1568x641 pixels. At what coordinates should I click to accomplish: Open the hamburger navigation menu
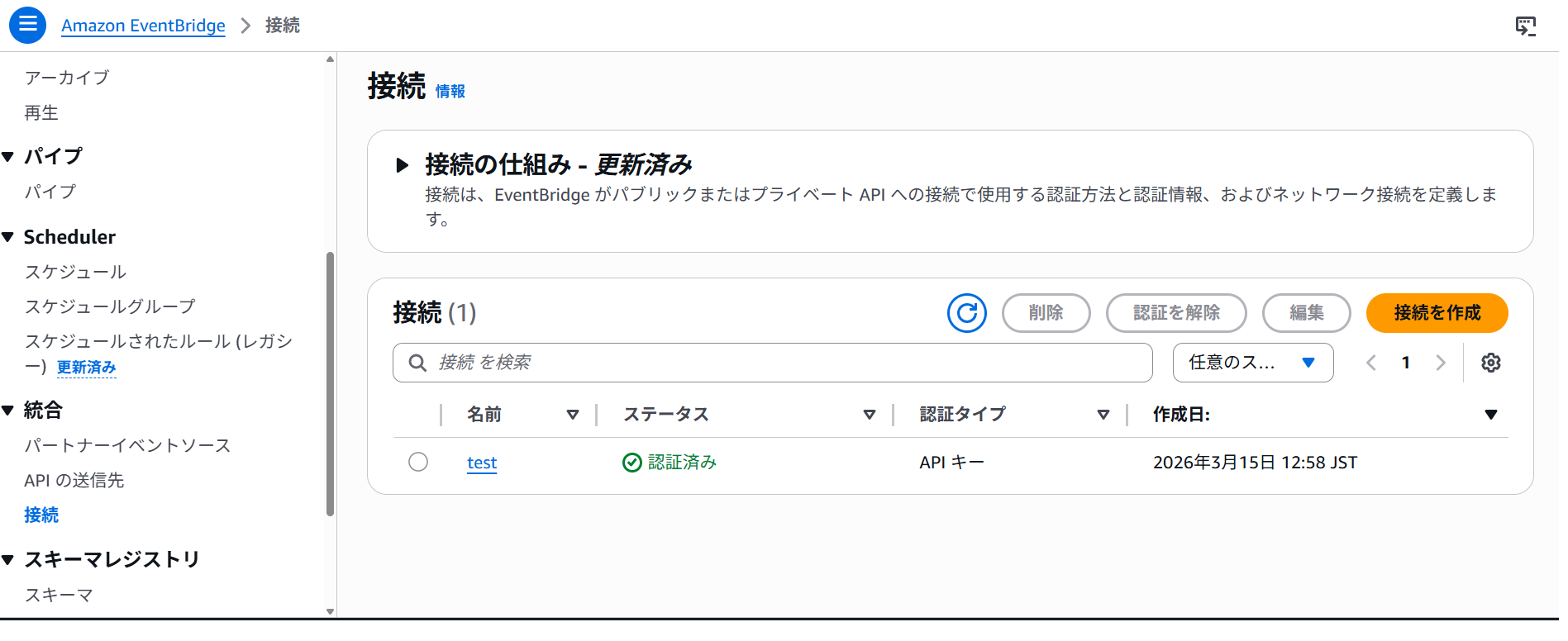(27, 25)
